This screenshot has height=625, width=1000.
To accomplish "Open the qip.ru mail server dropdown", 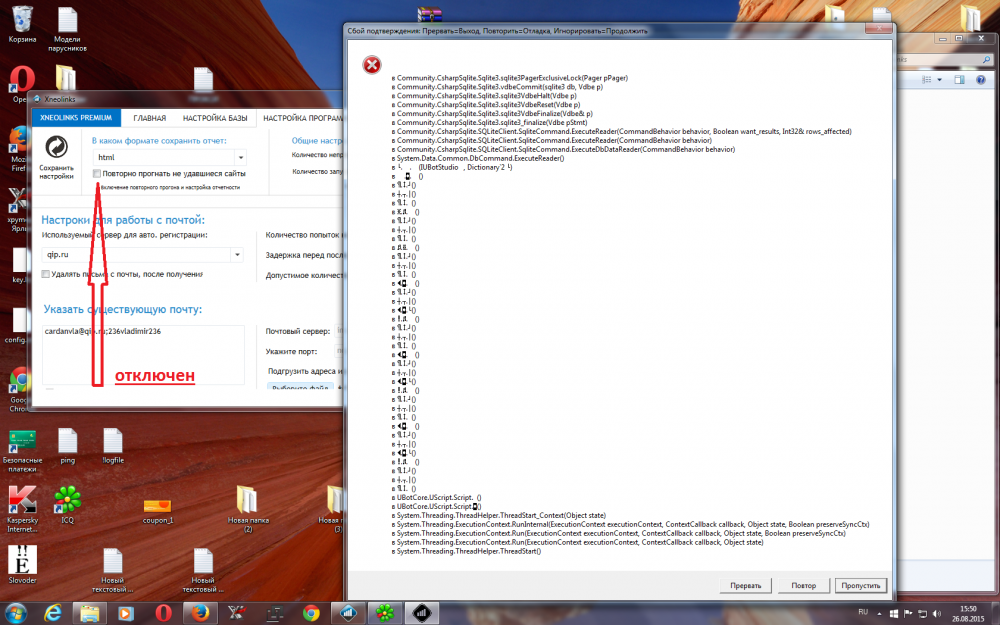I will (237, 254).
